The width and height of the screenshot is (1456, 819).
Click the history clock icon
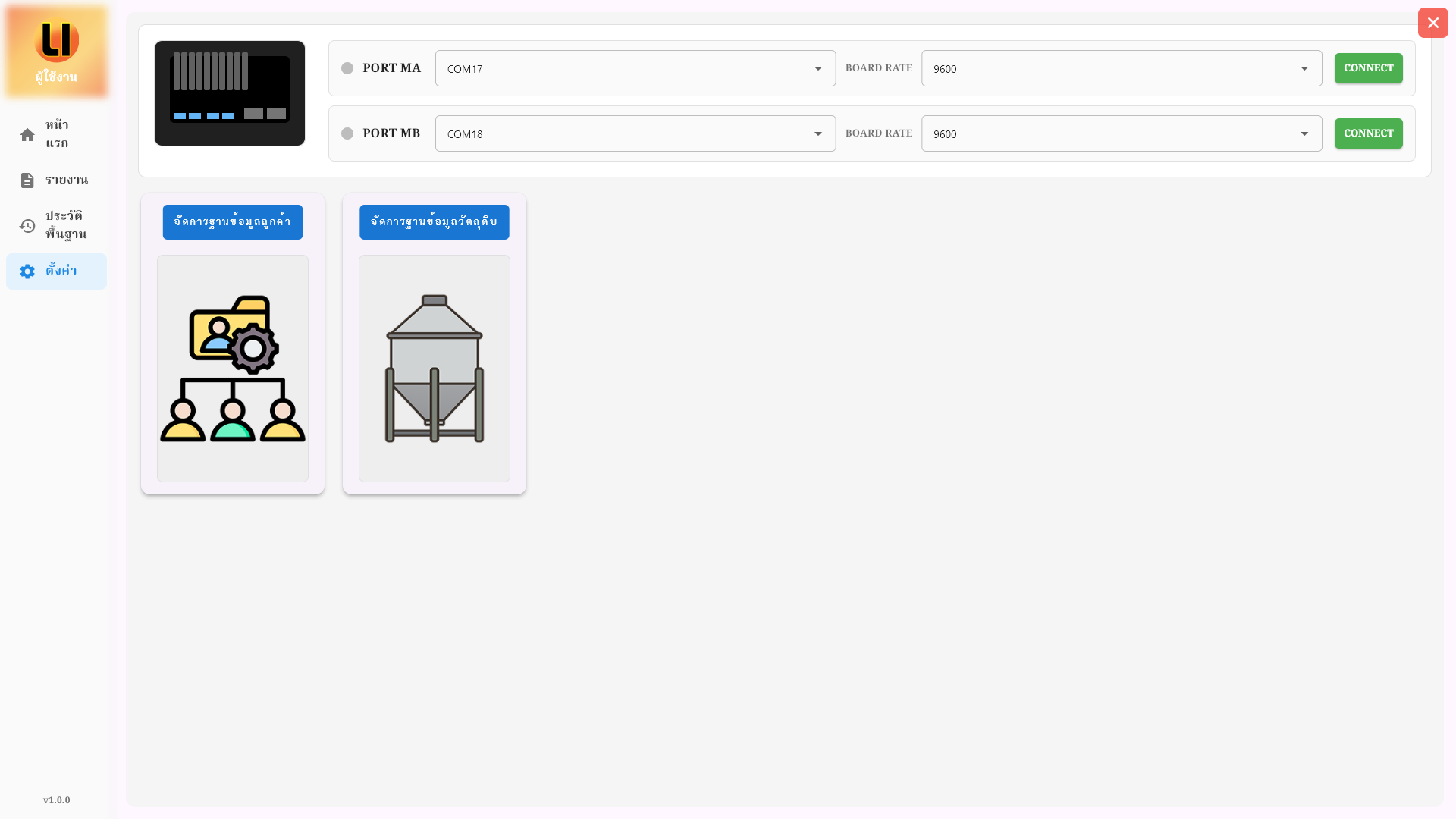click(27, 226)
